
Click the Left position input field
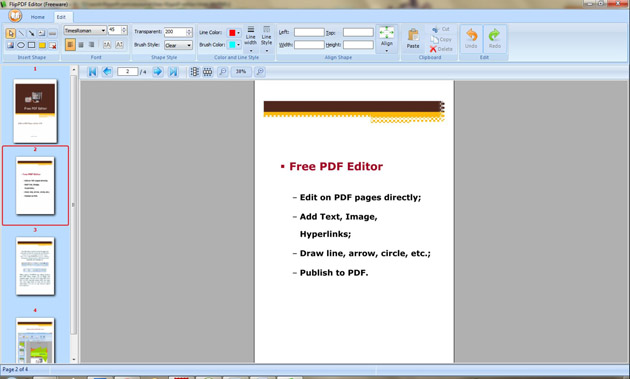(309, 32)
